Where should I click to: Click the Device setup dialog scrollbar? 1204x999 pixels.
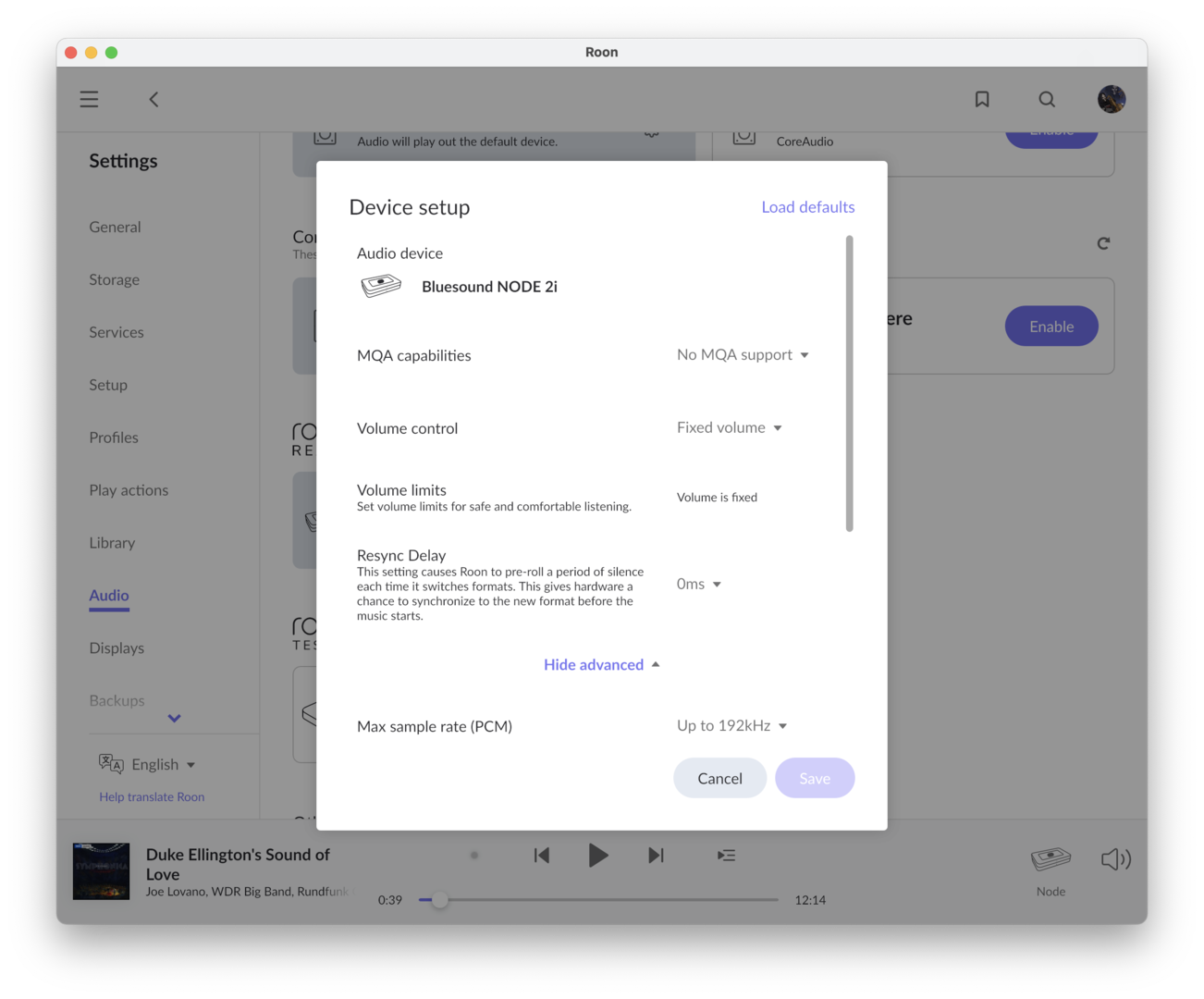click(849, 384)
